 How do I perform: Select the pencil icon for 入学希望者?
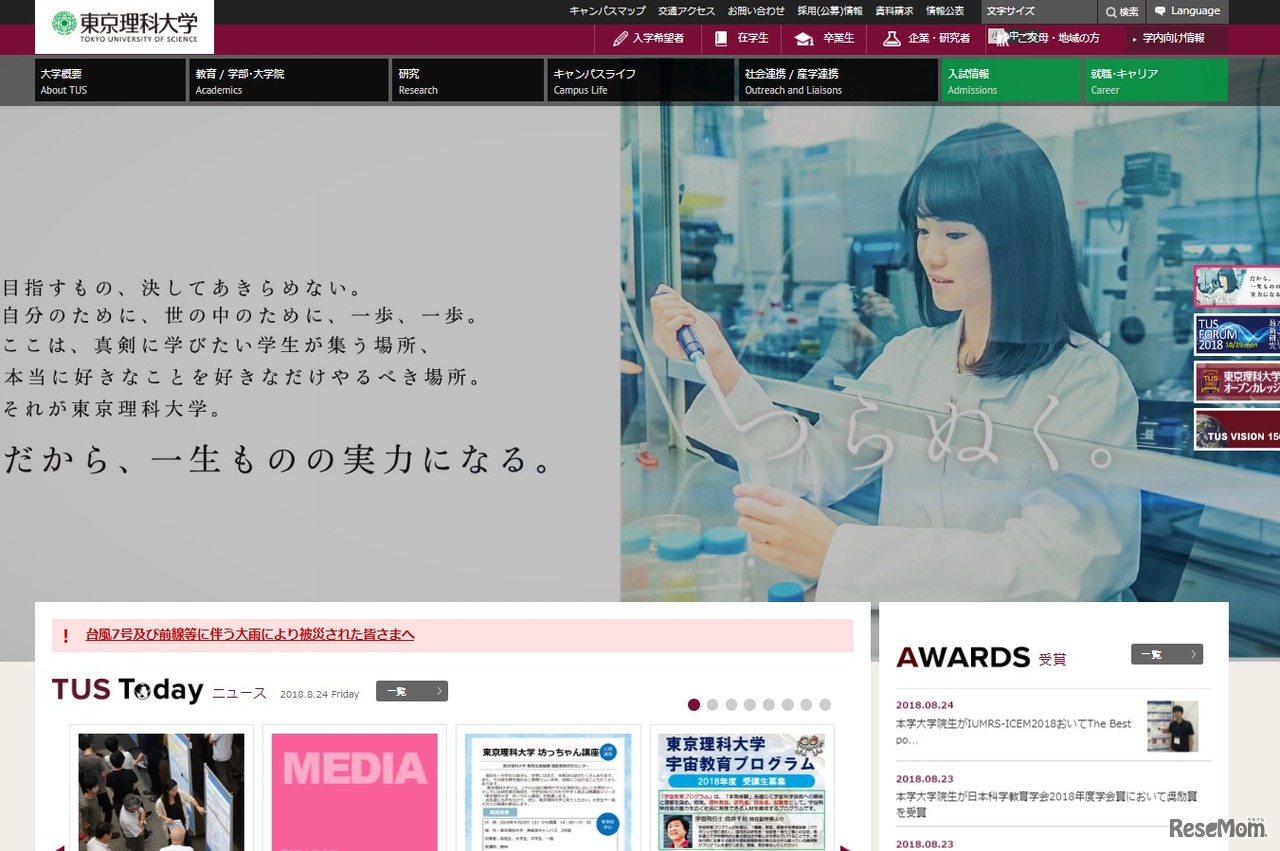pos(620,39)
